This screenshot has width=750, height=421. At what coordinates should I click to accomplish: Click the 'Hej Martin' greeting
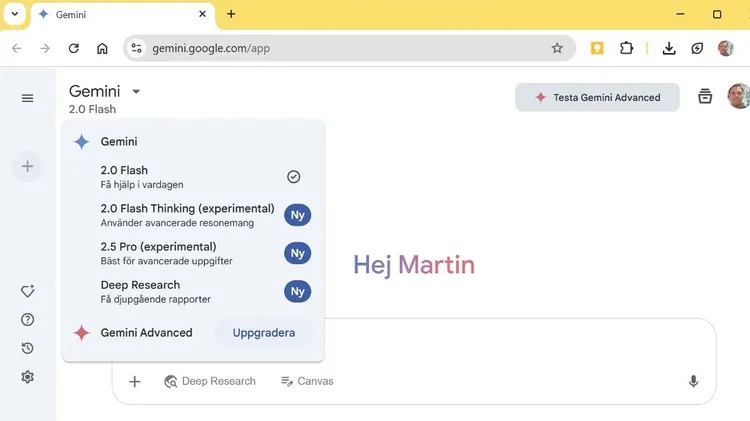[414, 265]
